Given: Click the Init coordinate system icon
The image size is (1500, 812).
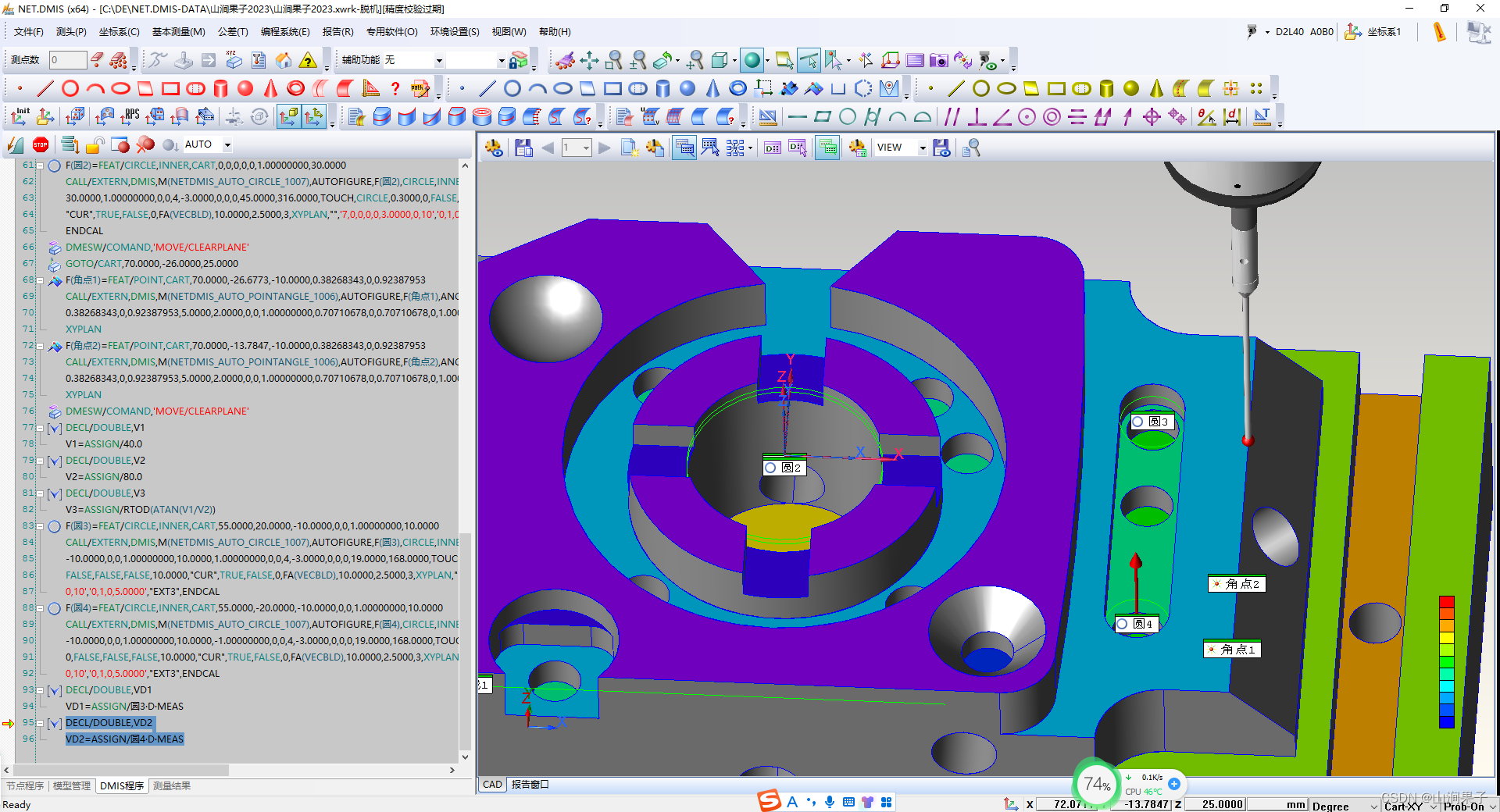Looking at the screenshot, I should pos(20,117).
